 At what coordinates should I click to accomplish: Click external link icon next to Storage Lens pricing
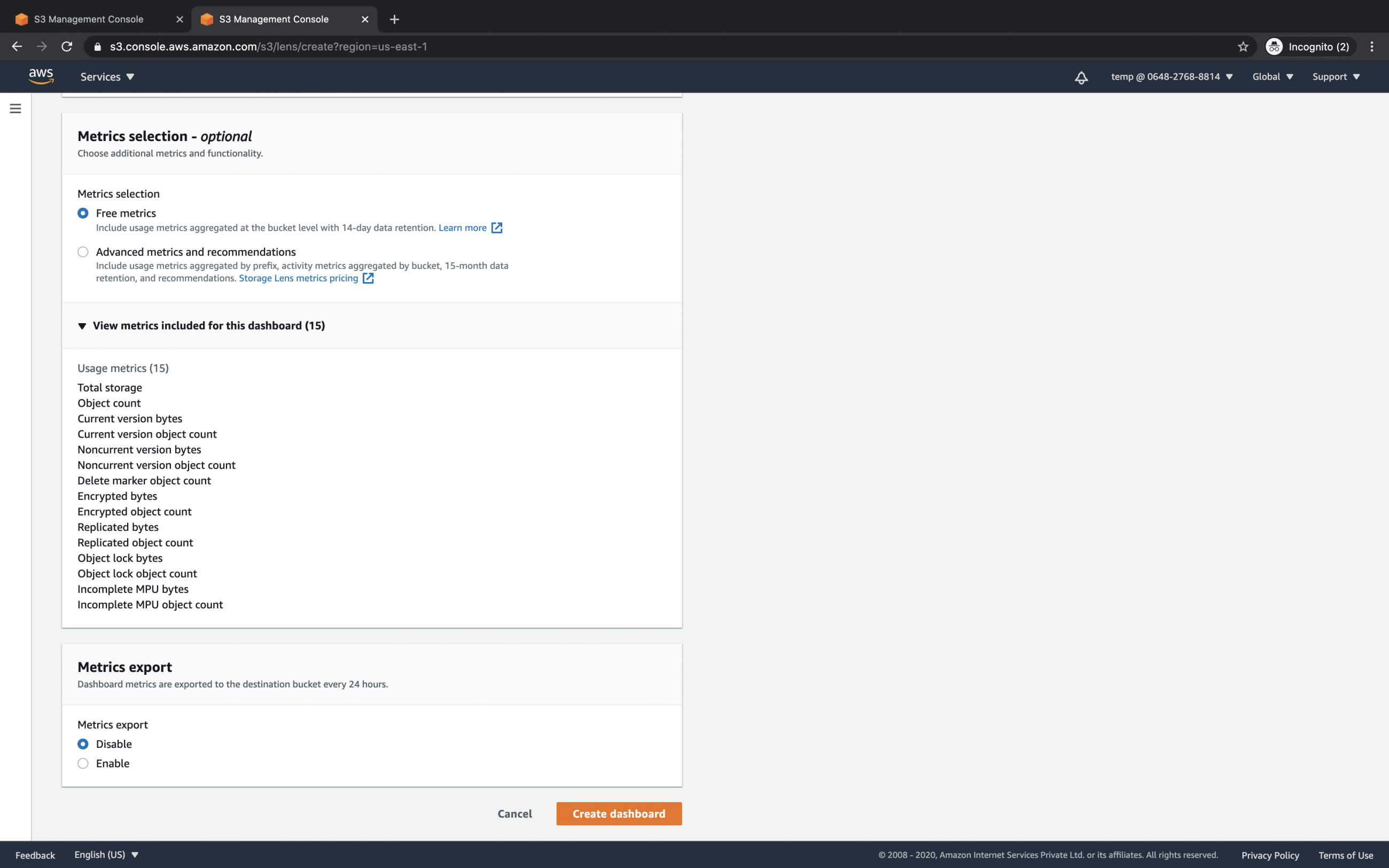368,278
